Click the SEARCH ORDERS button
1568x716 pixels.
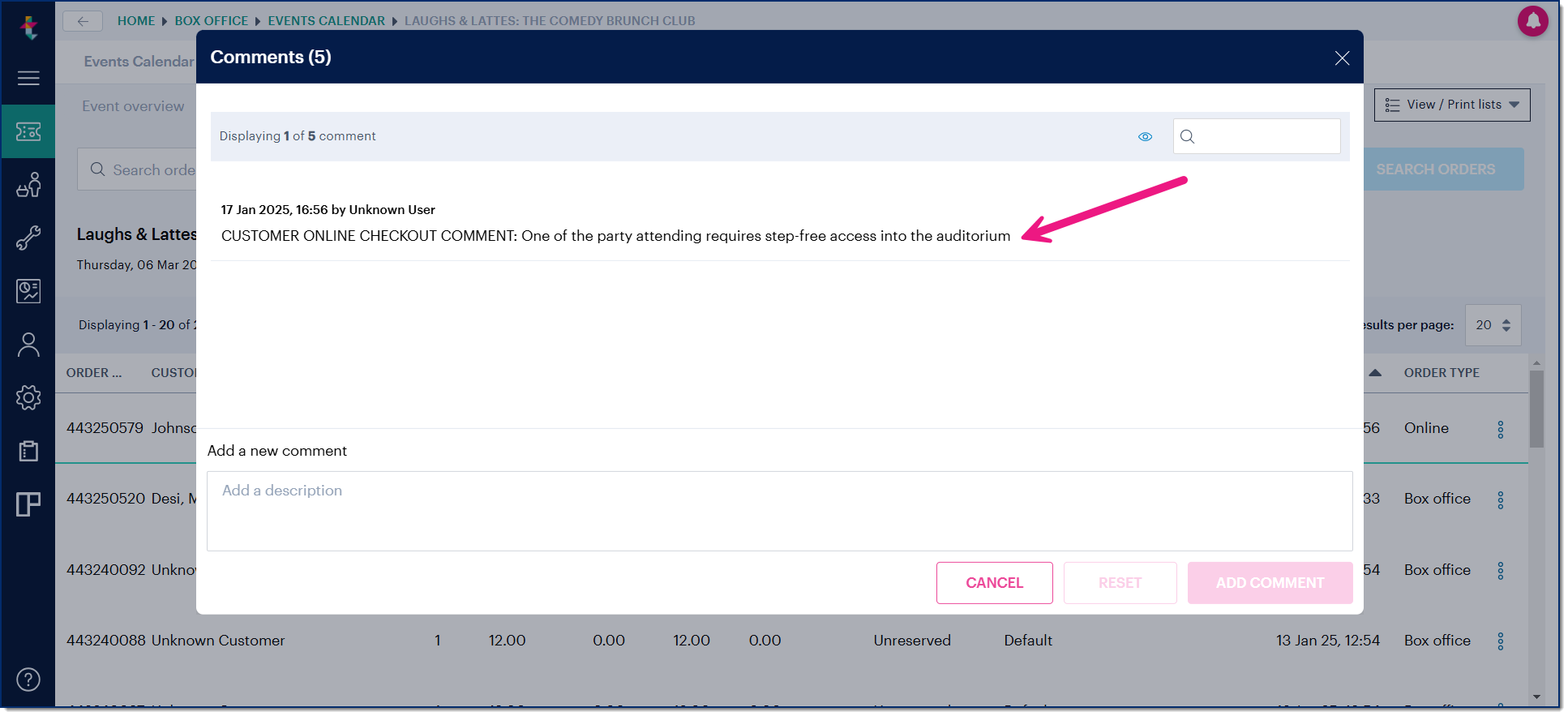1443,169
